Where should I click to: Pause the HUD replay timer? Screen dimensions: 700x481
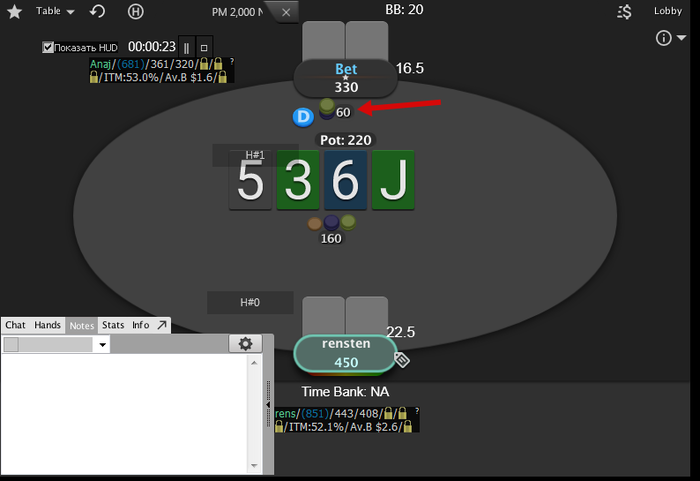click(186, 47)
